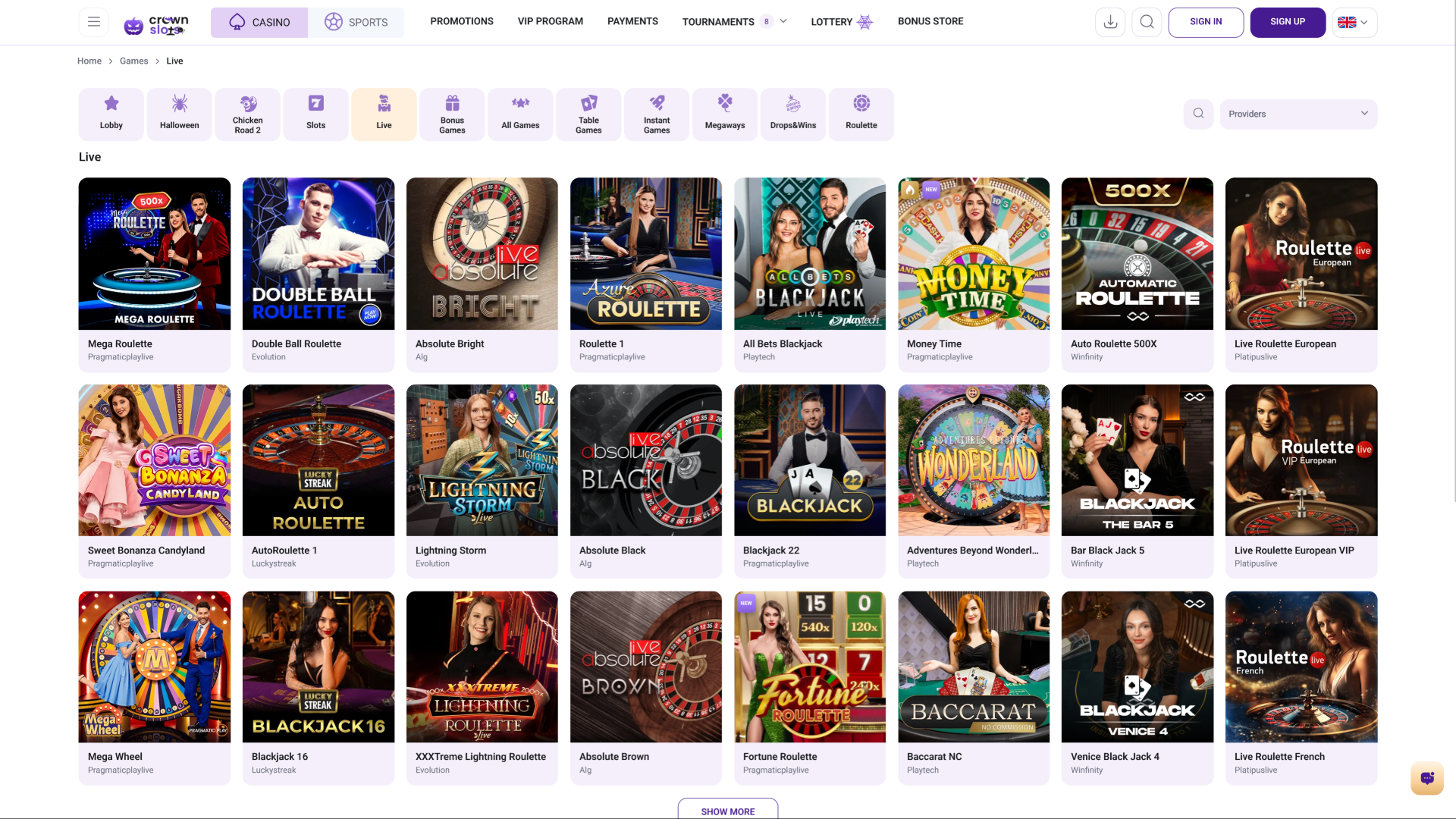This screenshot has width=1456, height=819.
Task: Click the Megaways category icon
Action: (724, 103)
